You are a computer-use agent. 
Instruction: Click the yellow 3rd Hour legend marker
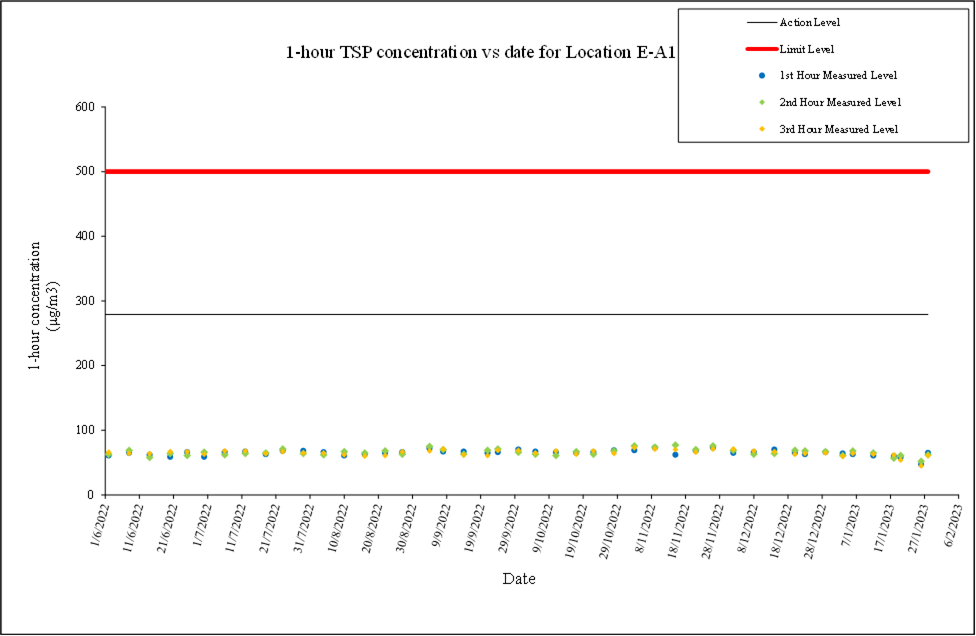tap(762, 129)
